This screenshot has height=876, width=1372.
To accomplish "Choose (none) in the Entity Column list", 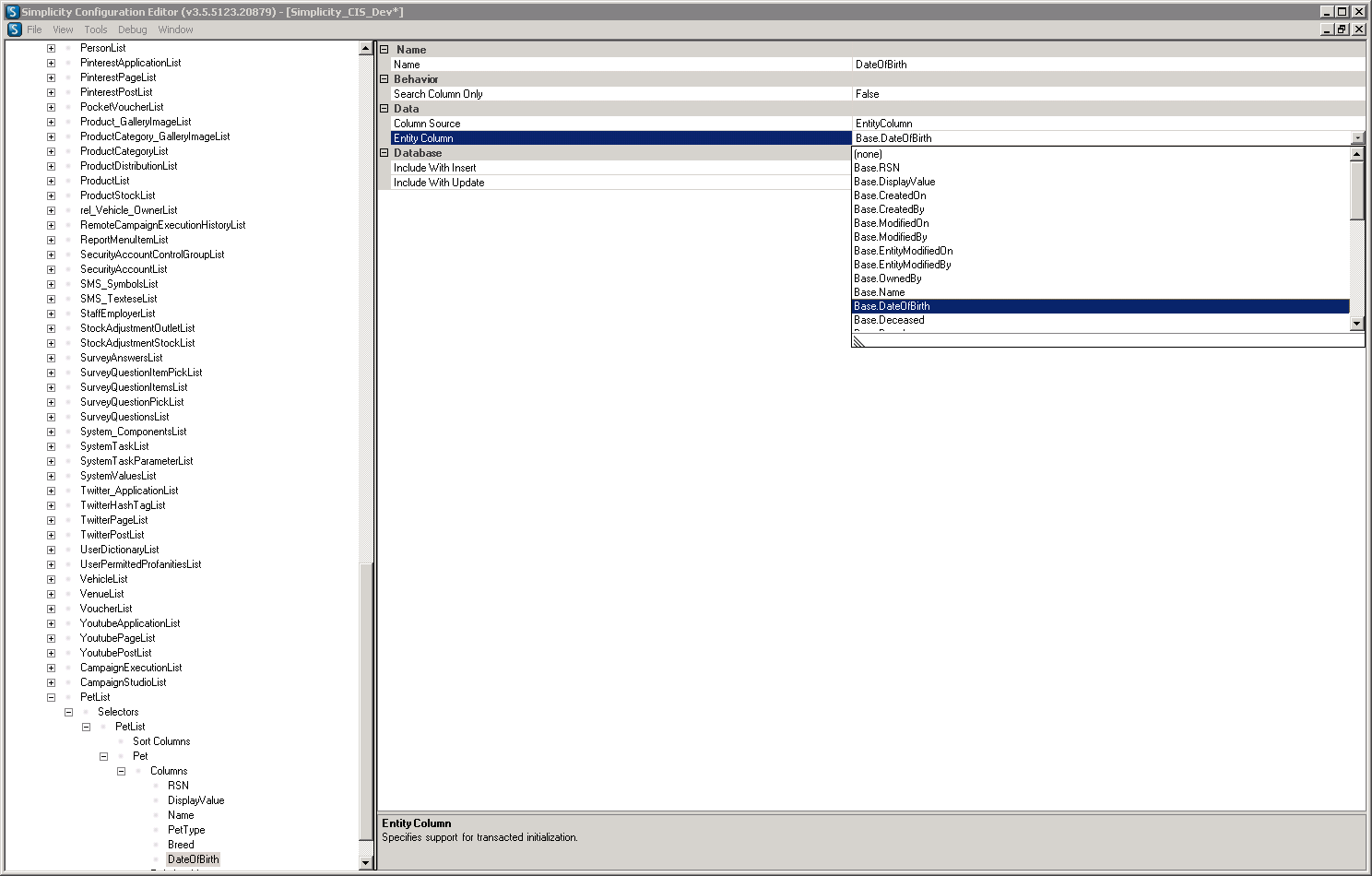I will tap(1101, 154).
